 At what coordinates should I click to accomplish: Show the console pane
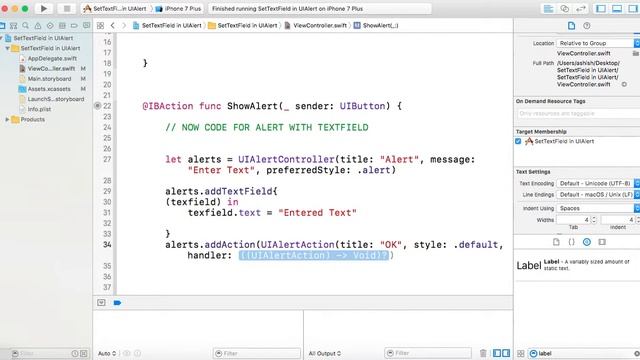coord(506,353)
